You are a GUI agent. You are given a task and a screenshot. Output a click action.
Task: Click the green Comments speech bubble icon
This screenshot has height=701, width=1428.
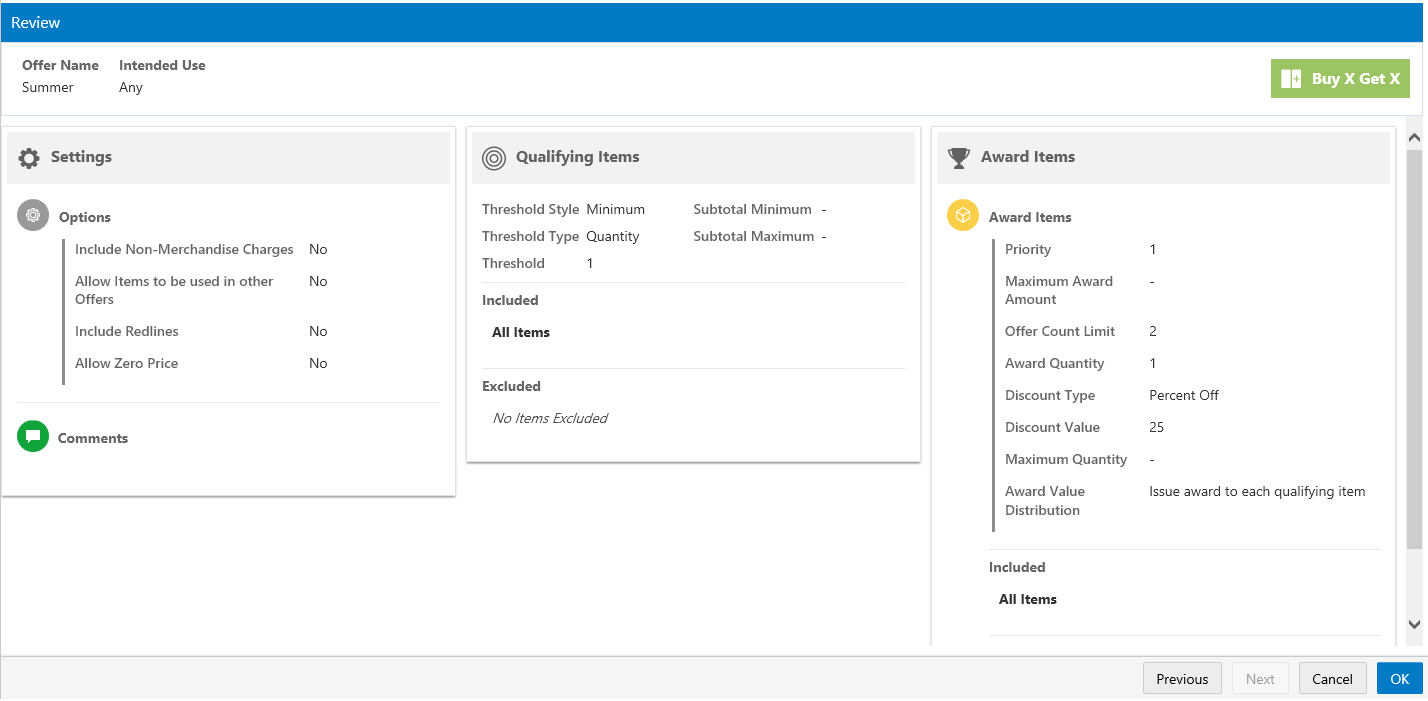[x=33, y=437]
